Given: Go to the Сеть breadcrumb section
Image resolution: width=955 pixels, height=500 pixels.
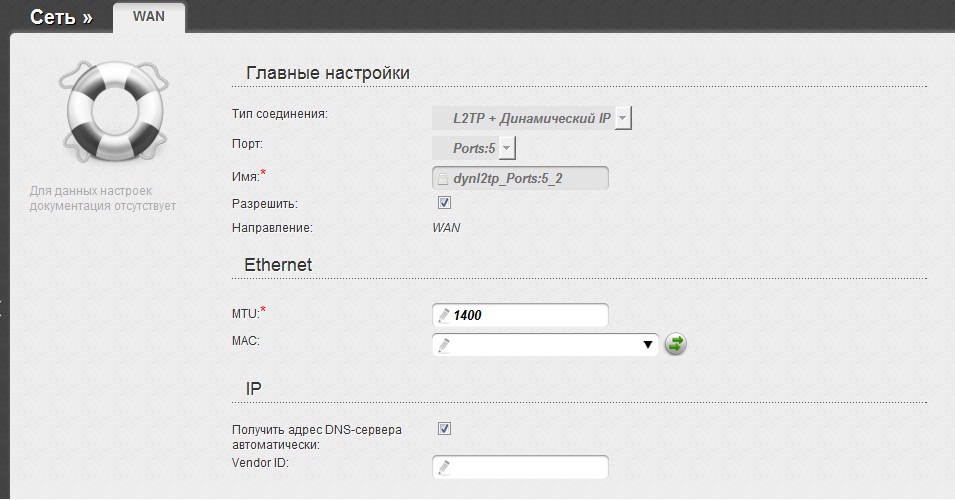Looking at the screenshot, I should [60, 18].
